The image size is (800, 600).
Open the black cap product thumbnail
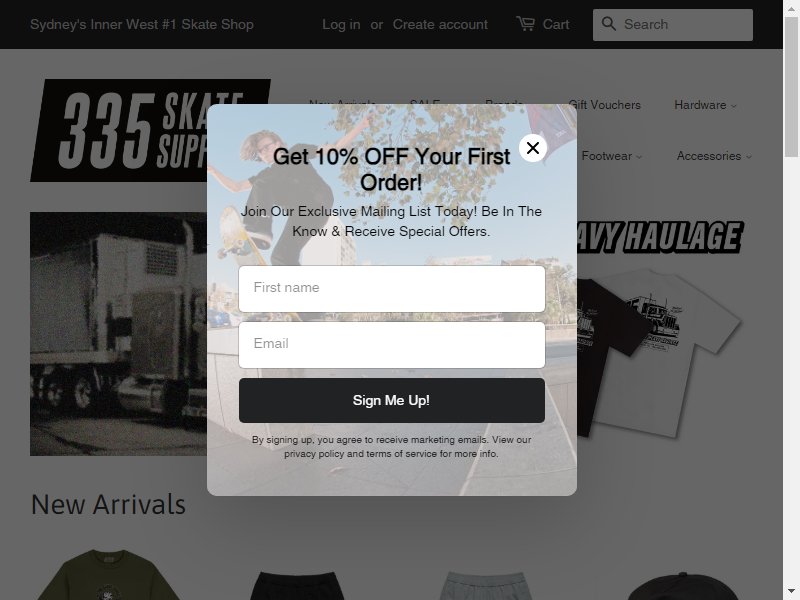coord(684,586)
